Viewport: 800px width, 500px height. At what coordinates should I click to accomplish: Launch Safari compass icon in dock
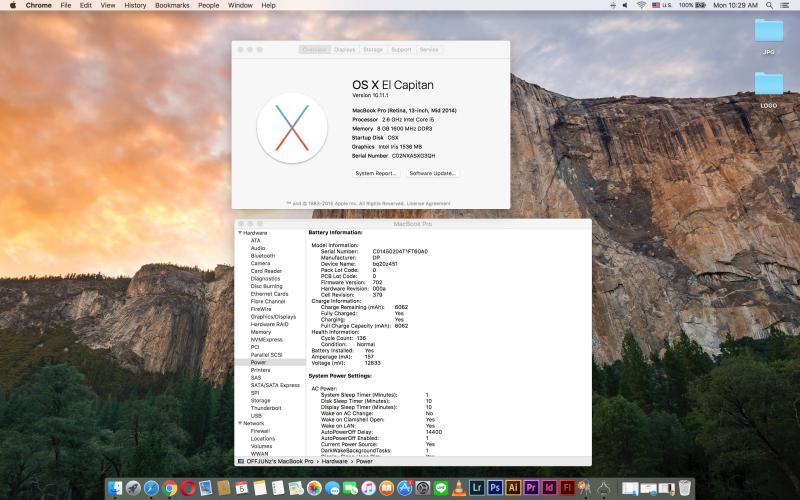[152, 488]
